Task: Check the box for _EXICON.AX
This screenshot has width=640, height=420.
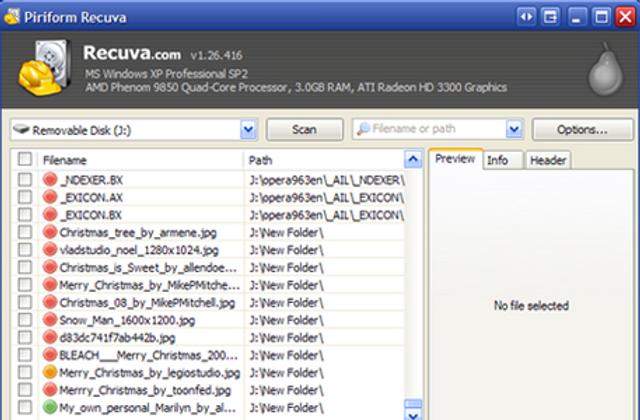Action: 25,197
